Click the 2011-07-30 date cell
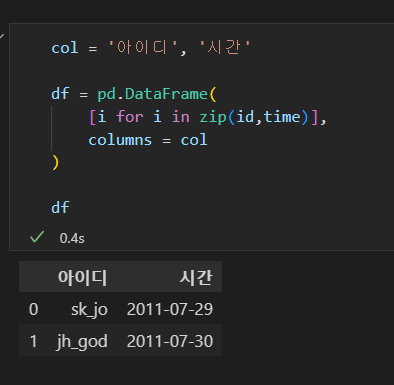This screenshot has width=394, height=385. click(170, 341)
